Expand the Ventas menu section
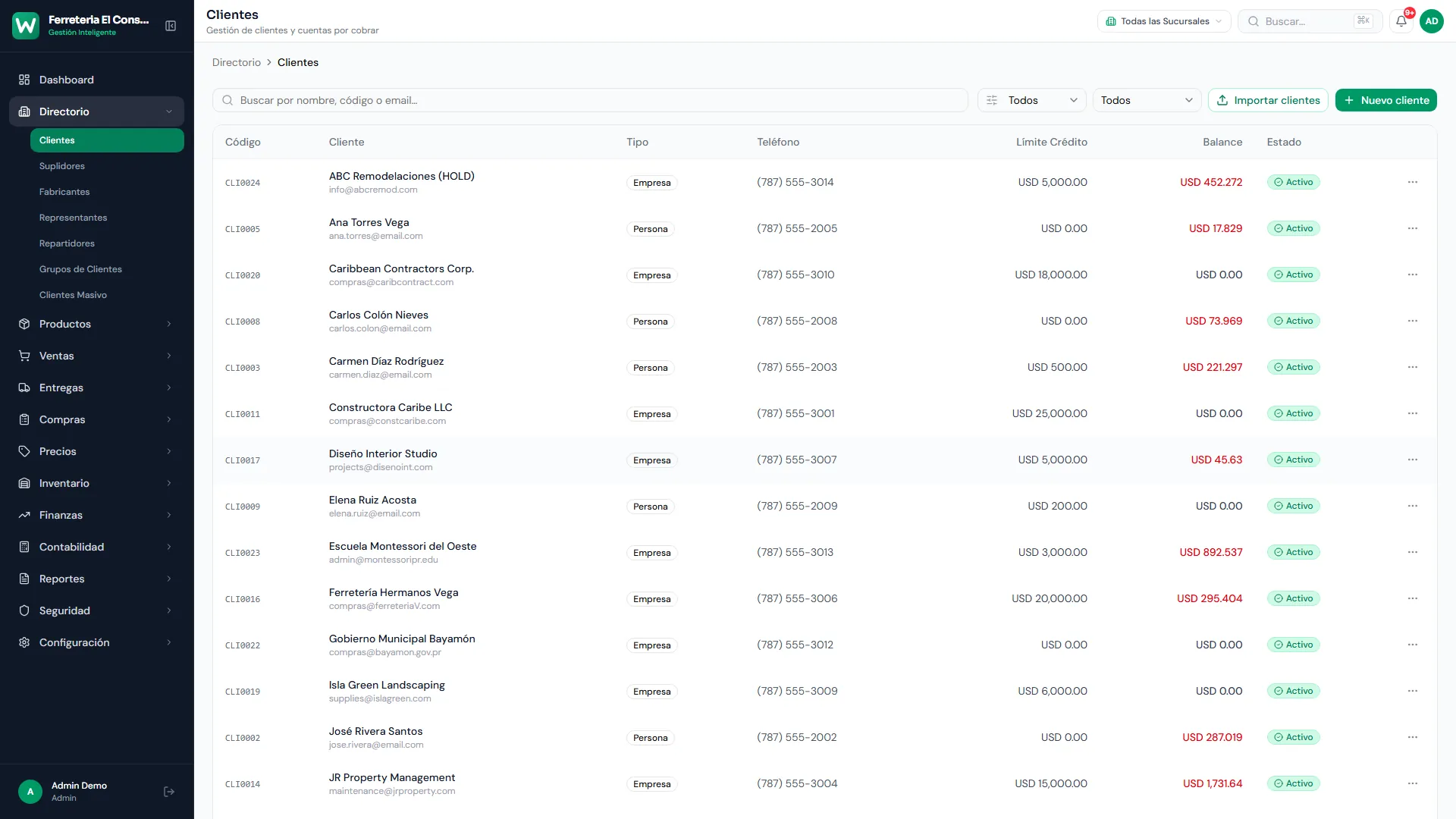 (96, 356)
